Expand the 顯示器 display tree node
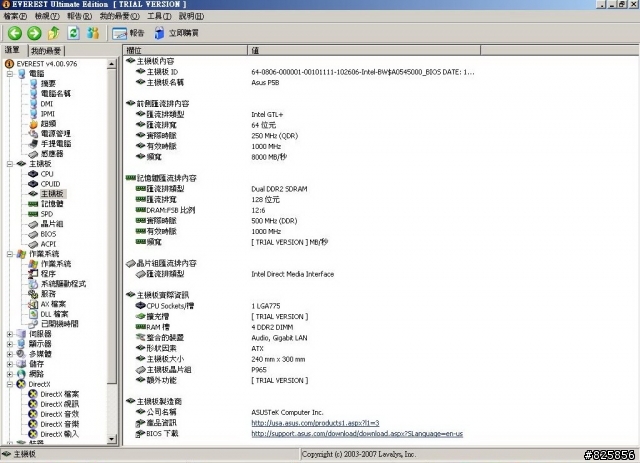Viewport: 640px width, 463px height. coord(10,344)
